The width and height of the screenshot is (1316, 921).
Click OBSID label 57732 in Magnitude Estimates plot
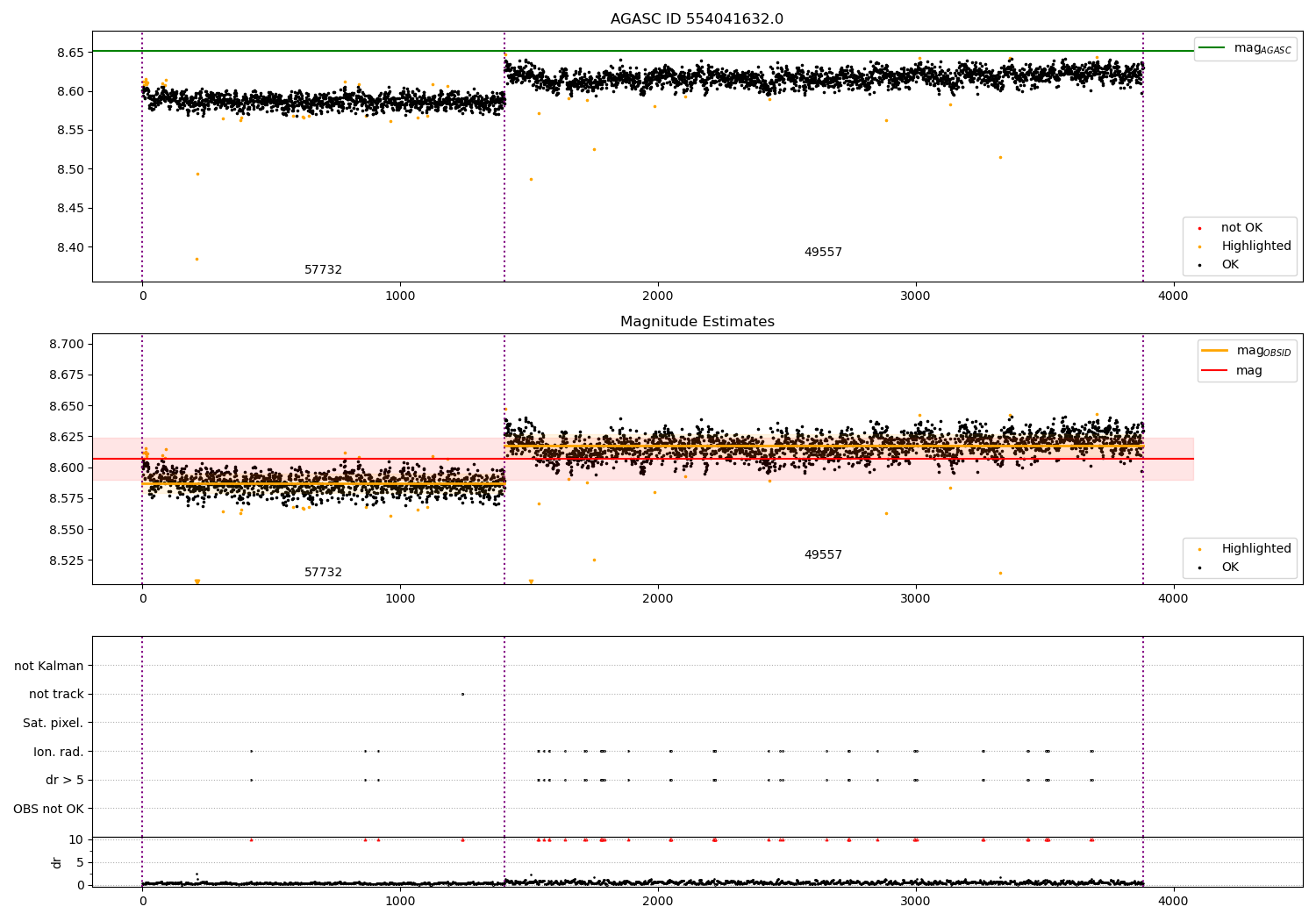323,573
